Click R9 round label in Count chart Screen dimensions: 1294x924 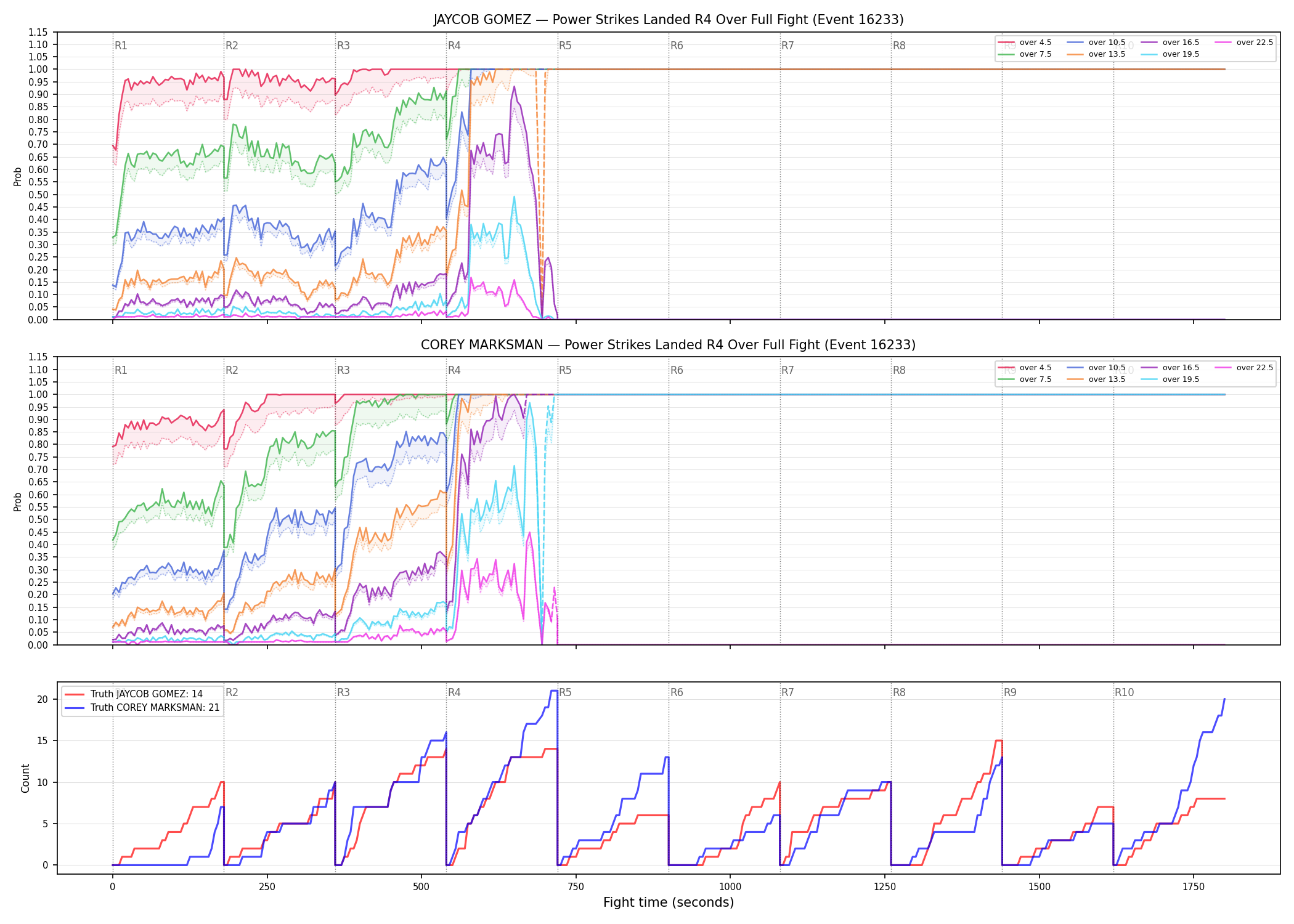[x=1010, y=692]
